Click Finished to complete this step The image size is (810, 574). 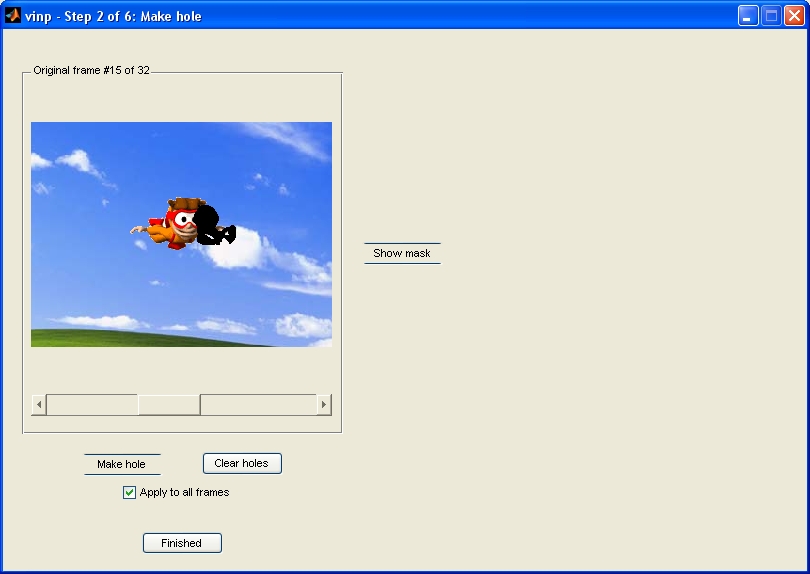coord(182,543)
